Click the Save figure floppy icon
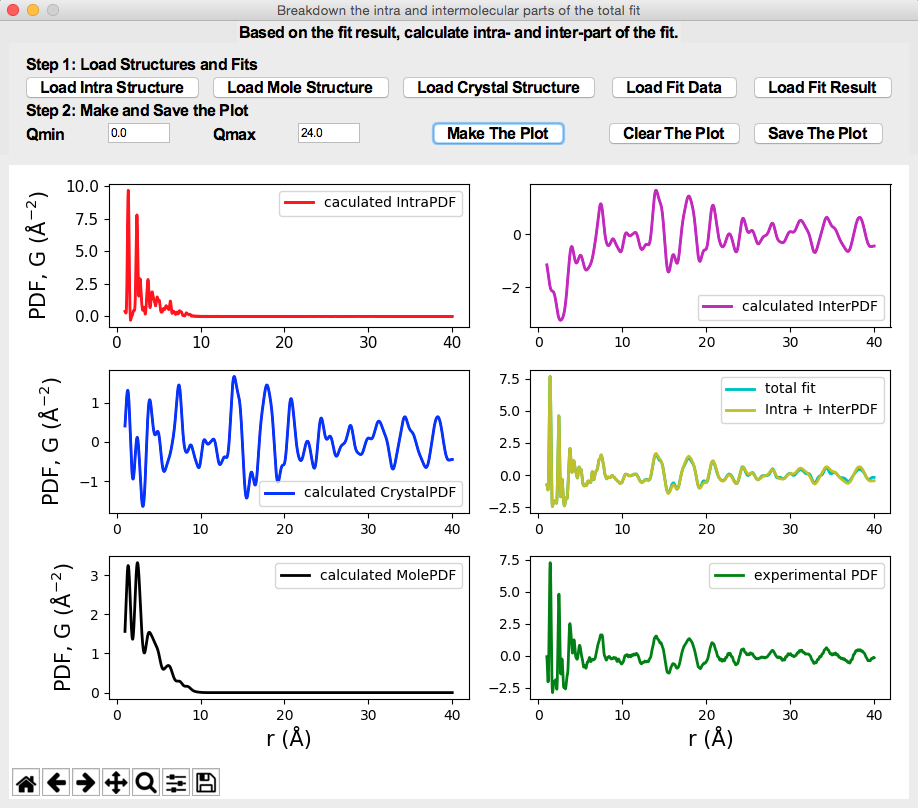This screenshot has height=808, width=918. (205, 783)
